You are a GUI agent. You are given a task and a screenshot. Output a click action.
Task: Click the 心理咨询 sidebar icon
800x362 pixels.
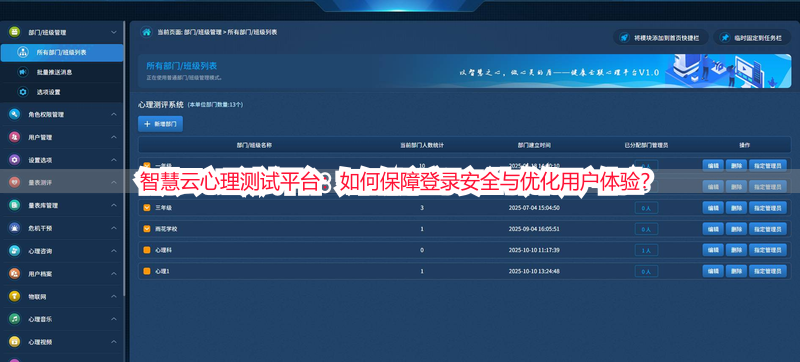pos(14,251)
